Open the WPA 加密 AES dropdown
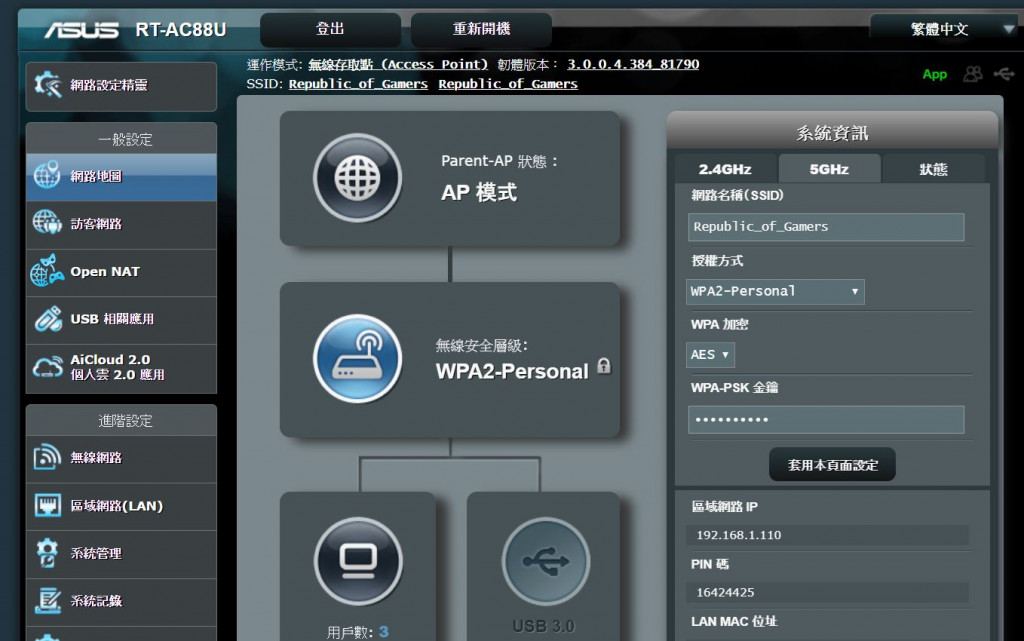Image resolution: width=1024 pixels, height=641 pixels. (x=711, y=355)
